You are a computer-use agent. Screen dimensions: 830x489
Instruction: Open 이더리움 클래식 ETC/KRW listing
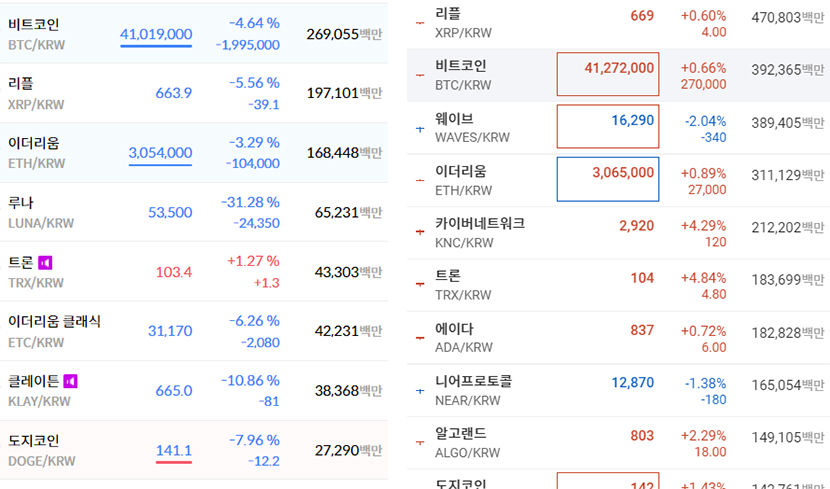(x=53, y=330)
